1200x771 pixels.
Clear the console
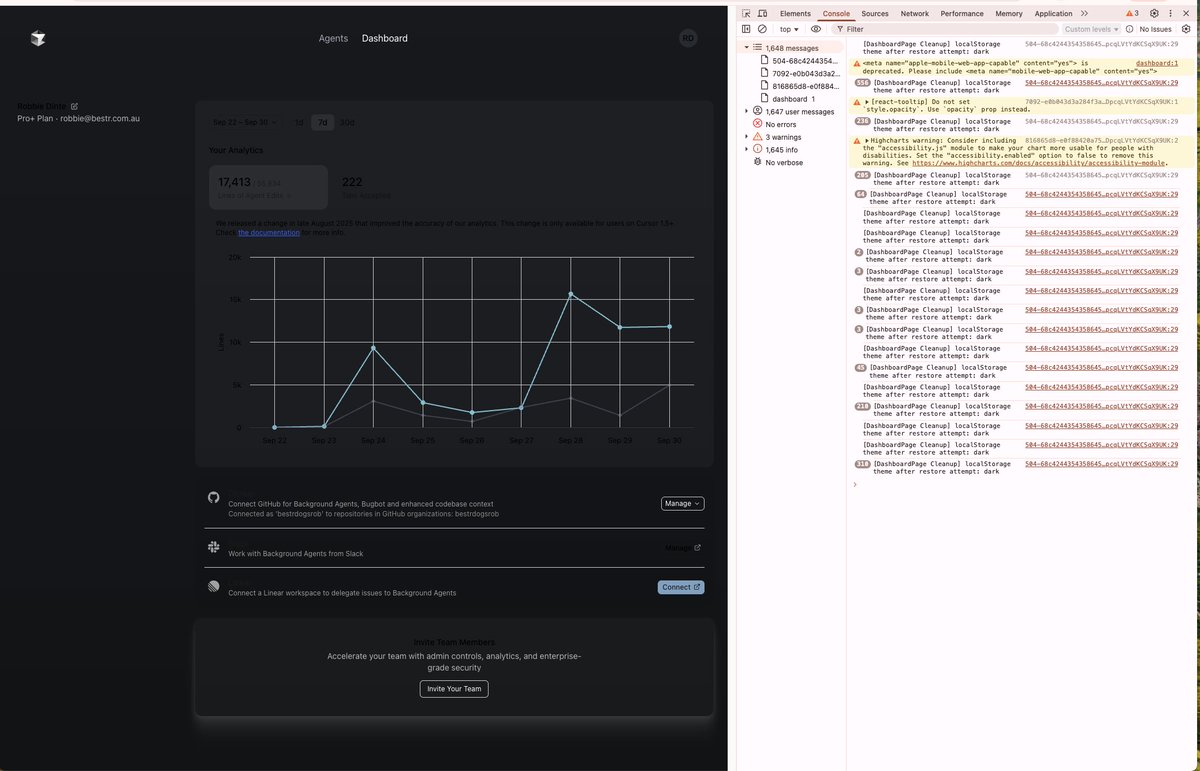(x=762, y=29)
